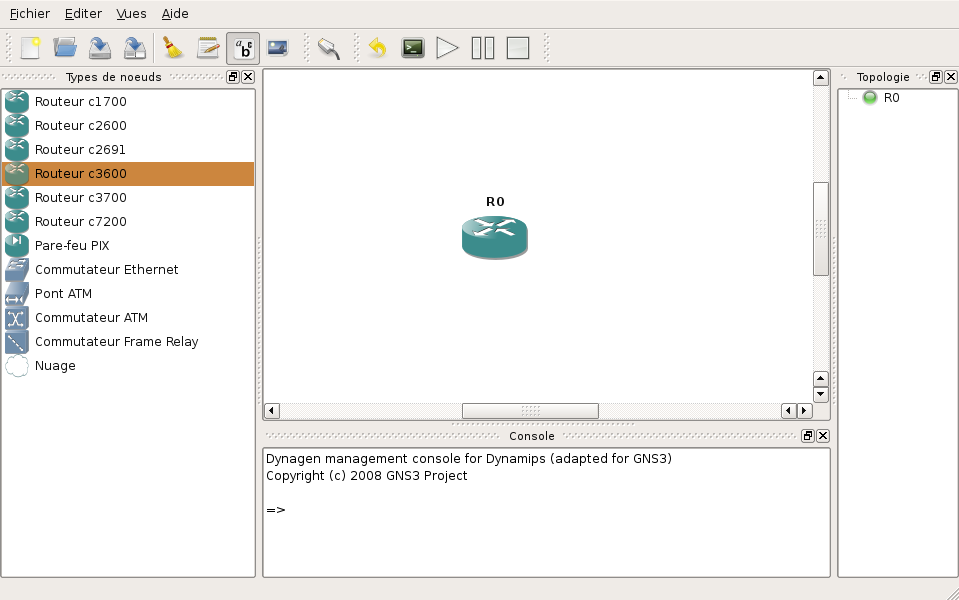Click canvas horizontal scrollbar left arrow
The image size is (959, 600).
pos(272,410)
